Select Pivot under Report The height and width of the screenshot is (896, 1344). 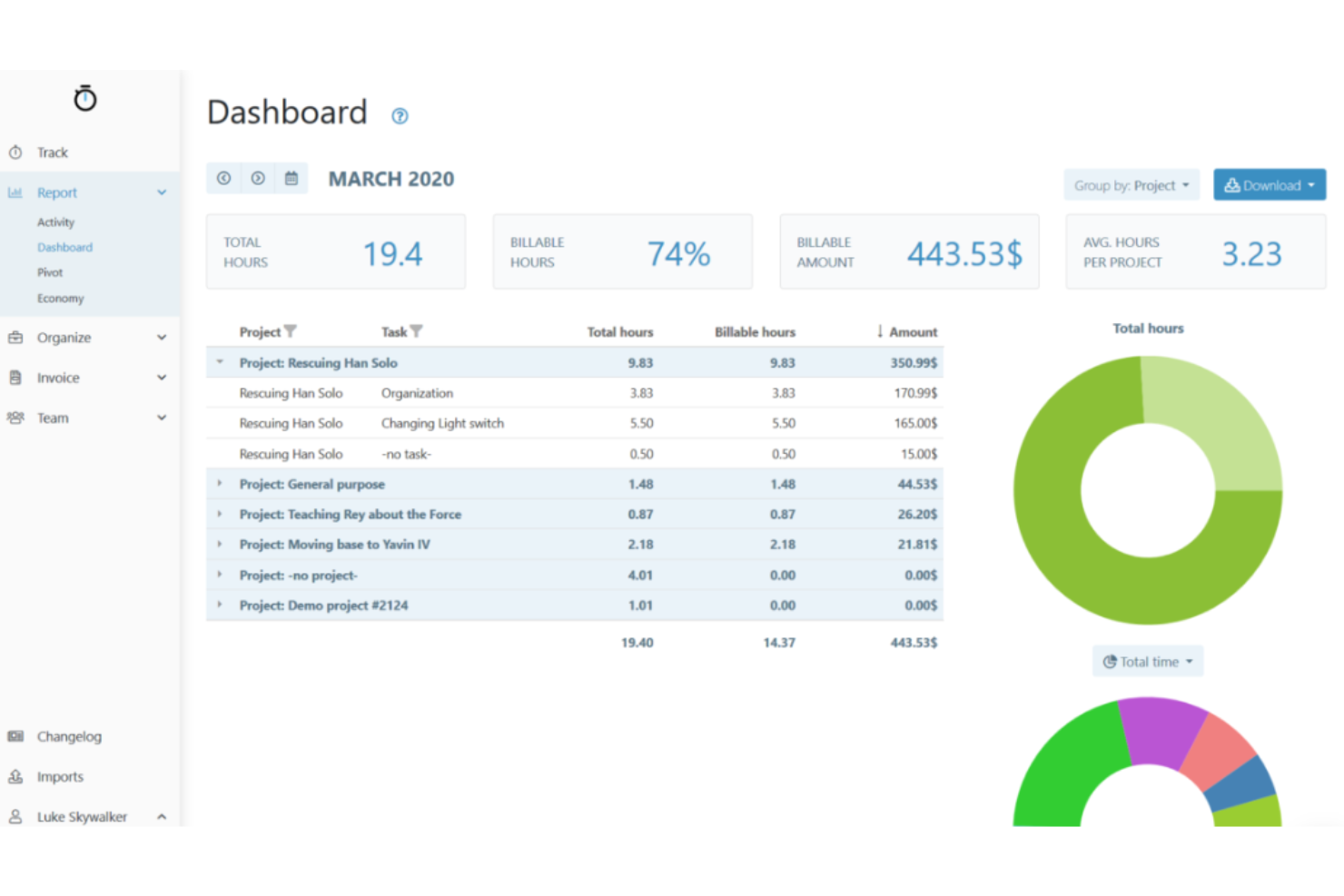click(50, 272)
